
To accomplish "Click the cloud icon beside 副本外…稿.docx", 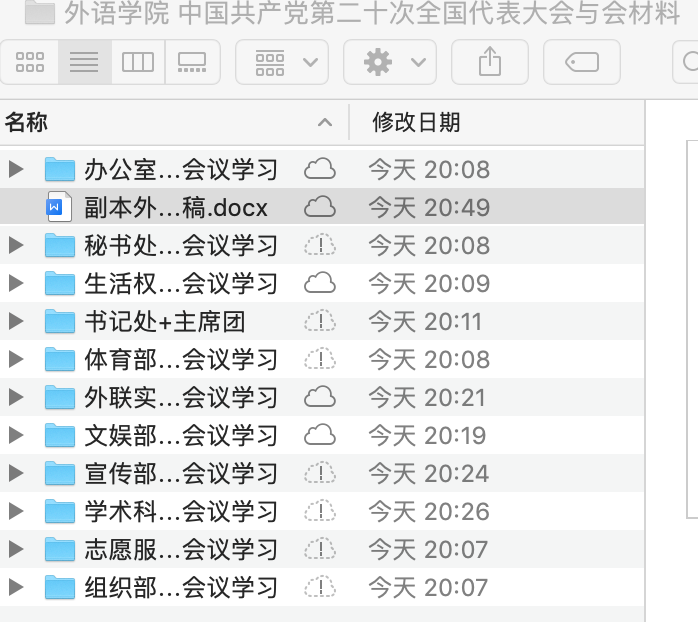I will click(x=319, y=207).
